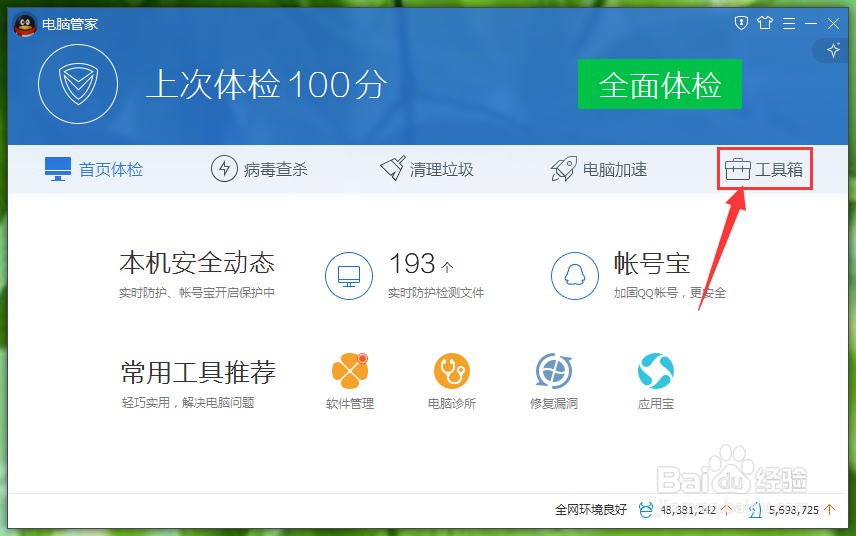Open 帐号宝 account protection heading
Viewport: 856px width, 536px height.
pos(652,264)
